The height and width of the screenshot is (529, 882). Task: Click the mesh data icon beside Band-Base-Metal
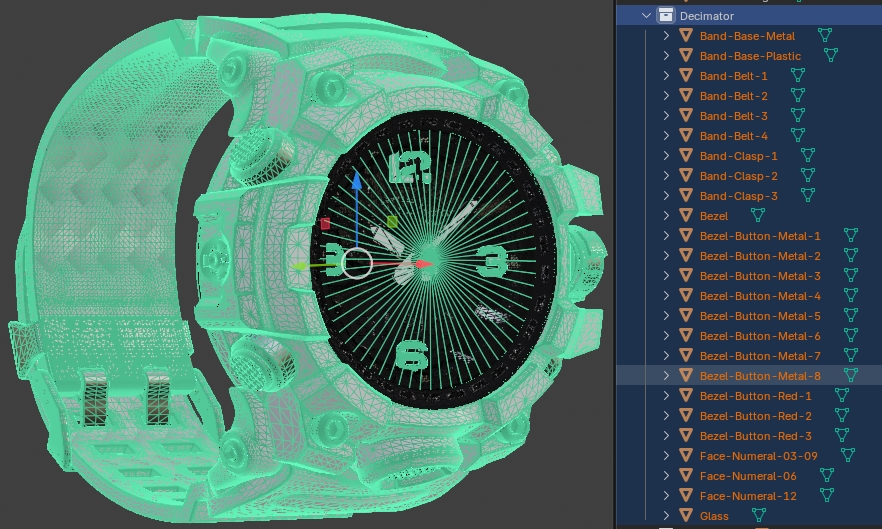pyautogui.click(x=825, y=35)
